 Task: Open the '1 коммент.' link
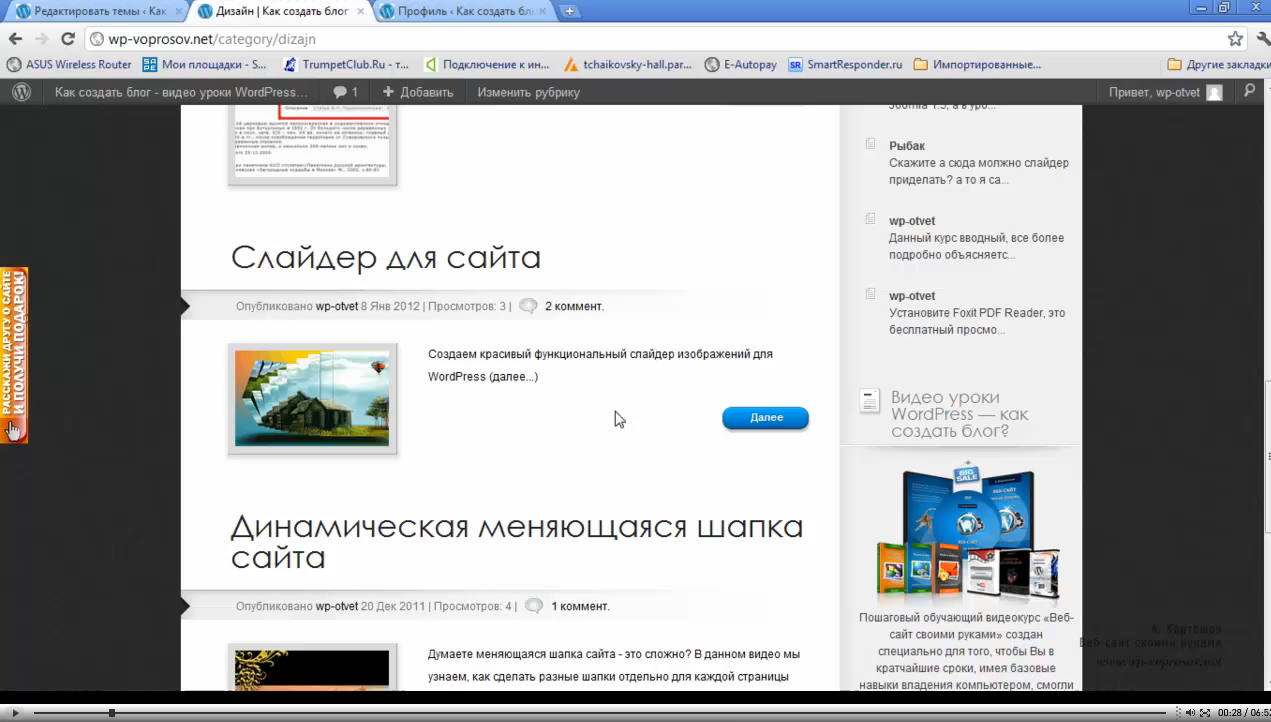pos(580,606)
